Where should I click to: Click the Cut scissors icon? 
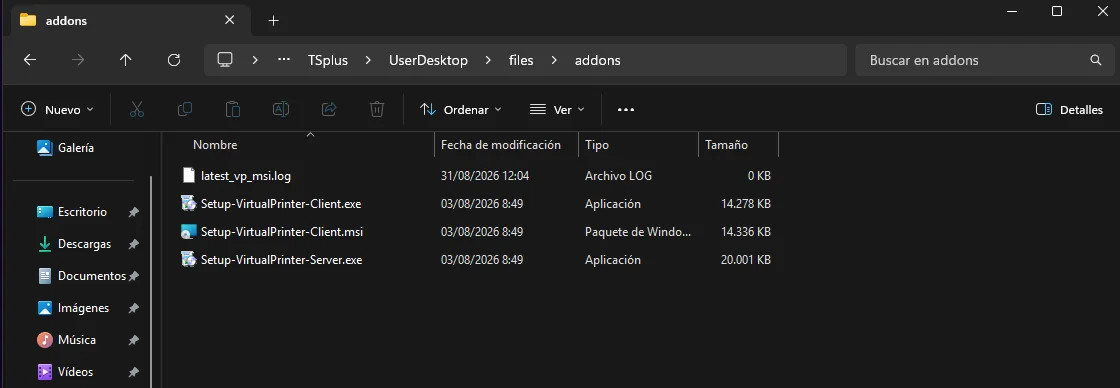click(136, 109)
